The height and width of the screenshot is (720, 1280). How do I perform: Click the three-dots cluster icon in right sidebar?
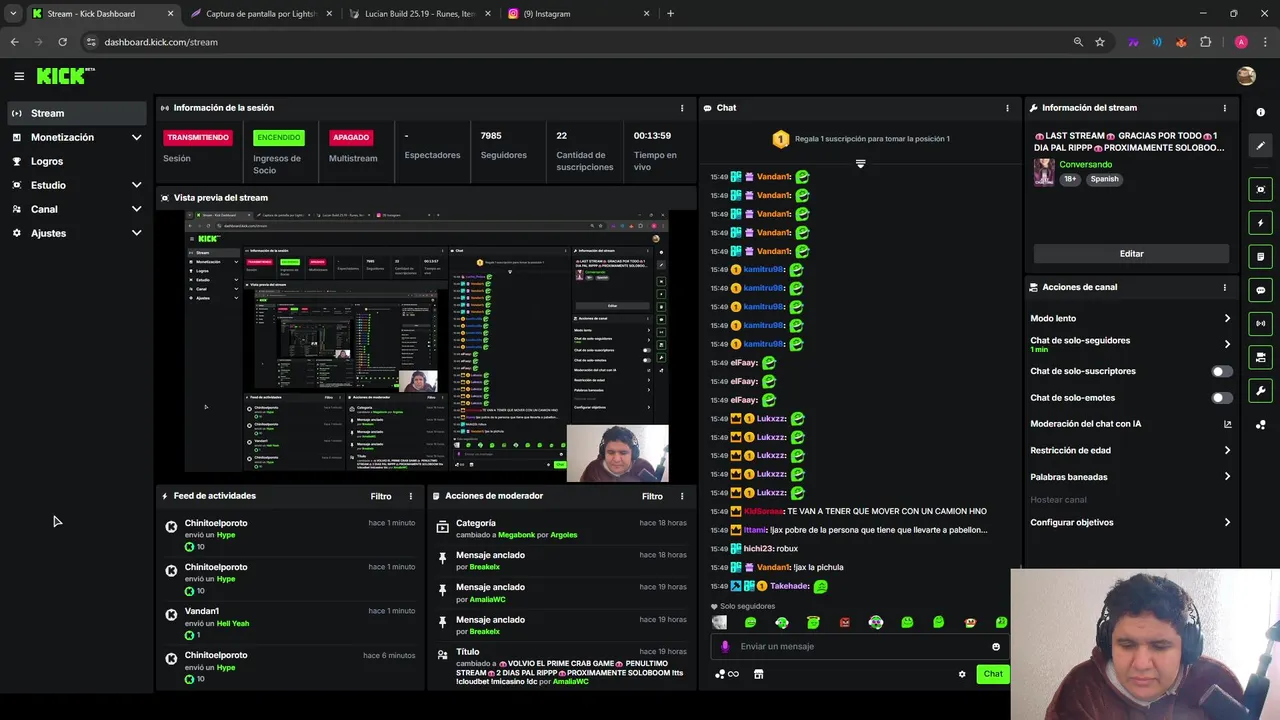pyautogui.click(x=1260, y=425)
